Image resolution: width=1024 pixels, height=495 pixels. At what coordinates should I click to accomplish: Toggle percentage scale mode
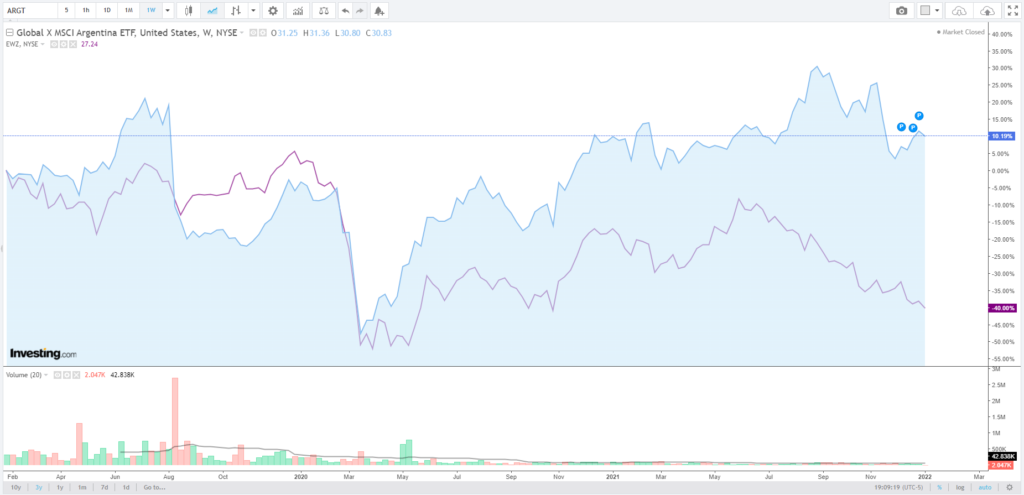click(x=939, y=487)
